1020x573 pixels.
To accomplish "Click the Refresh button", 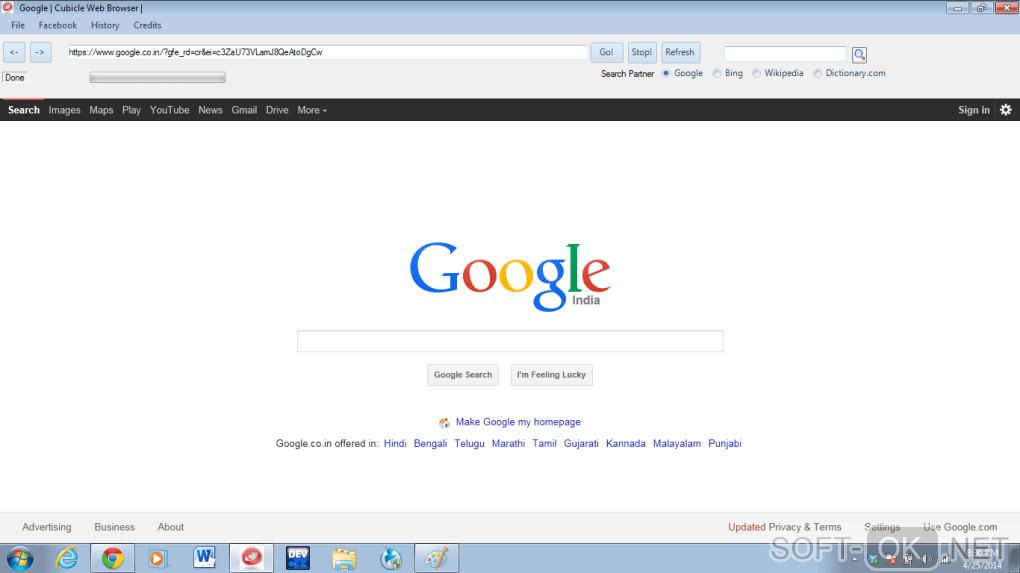I will click(680, 52).
